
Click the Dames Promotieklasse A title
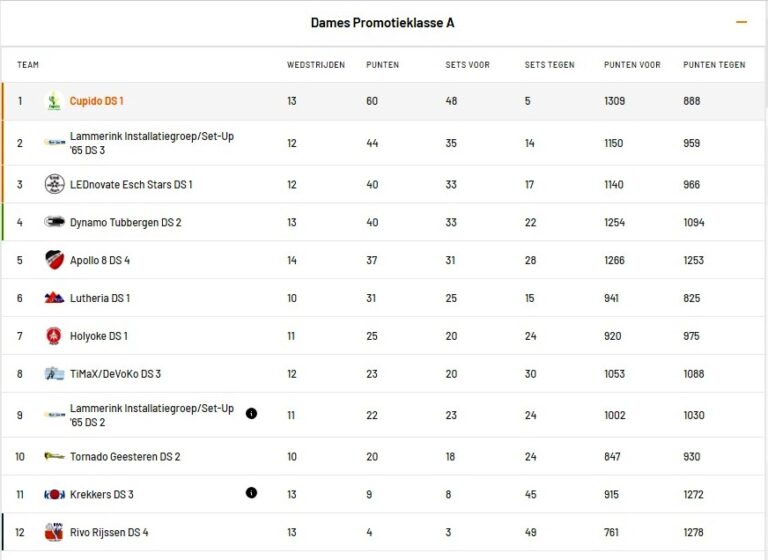pos(383,22)
